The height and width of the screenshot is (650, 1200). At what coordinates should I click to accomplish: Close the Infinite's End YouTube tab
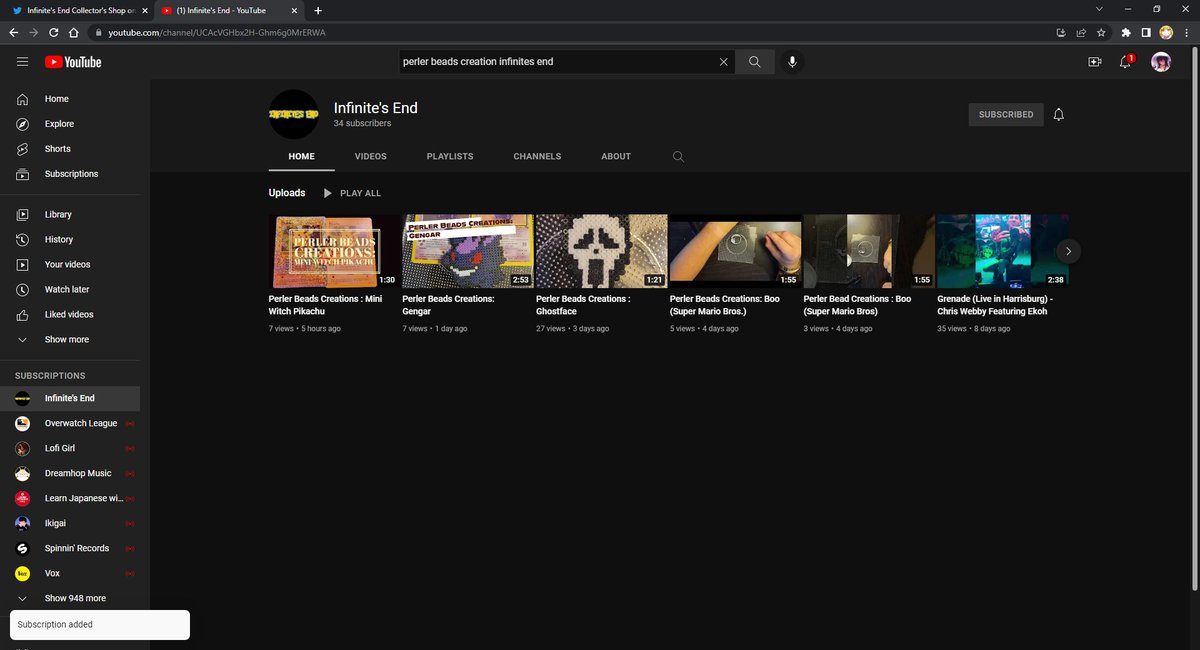(x=295, y=10)
